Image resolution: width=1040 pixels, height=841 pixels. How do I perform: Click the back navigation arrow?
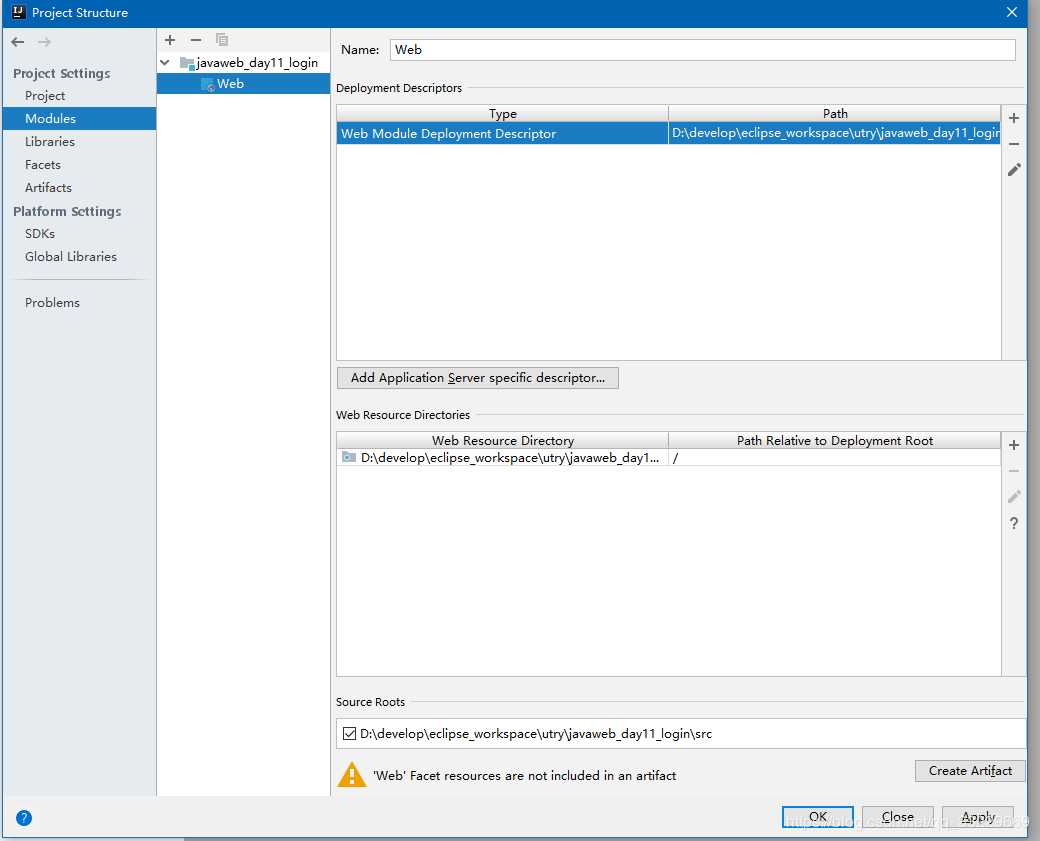click(18, 42)
